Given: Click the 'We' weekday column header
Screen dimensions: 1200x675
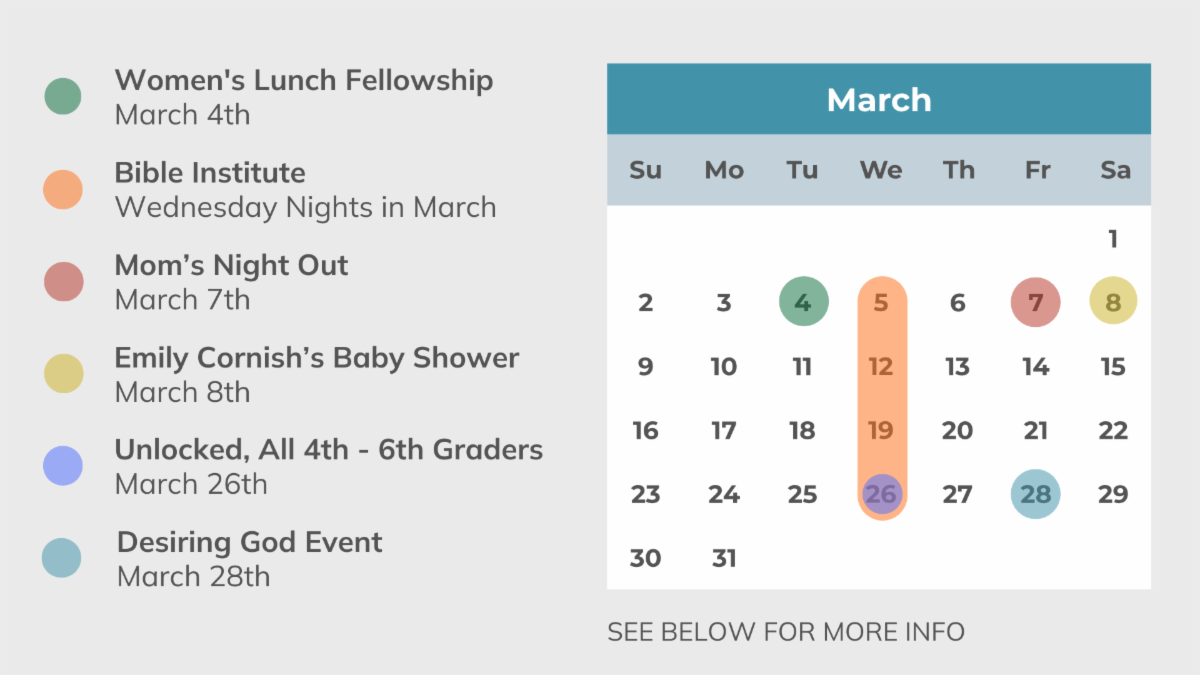Looking at the screenshot, I should tap(881, 170).
